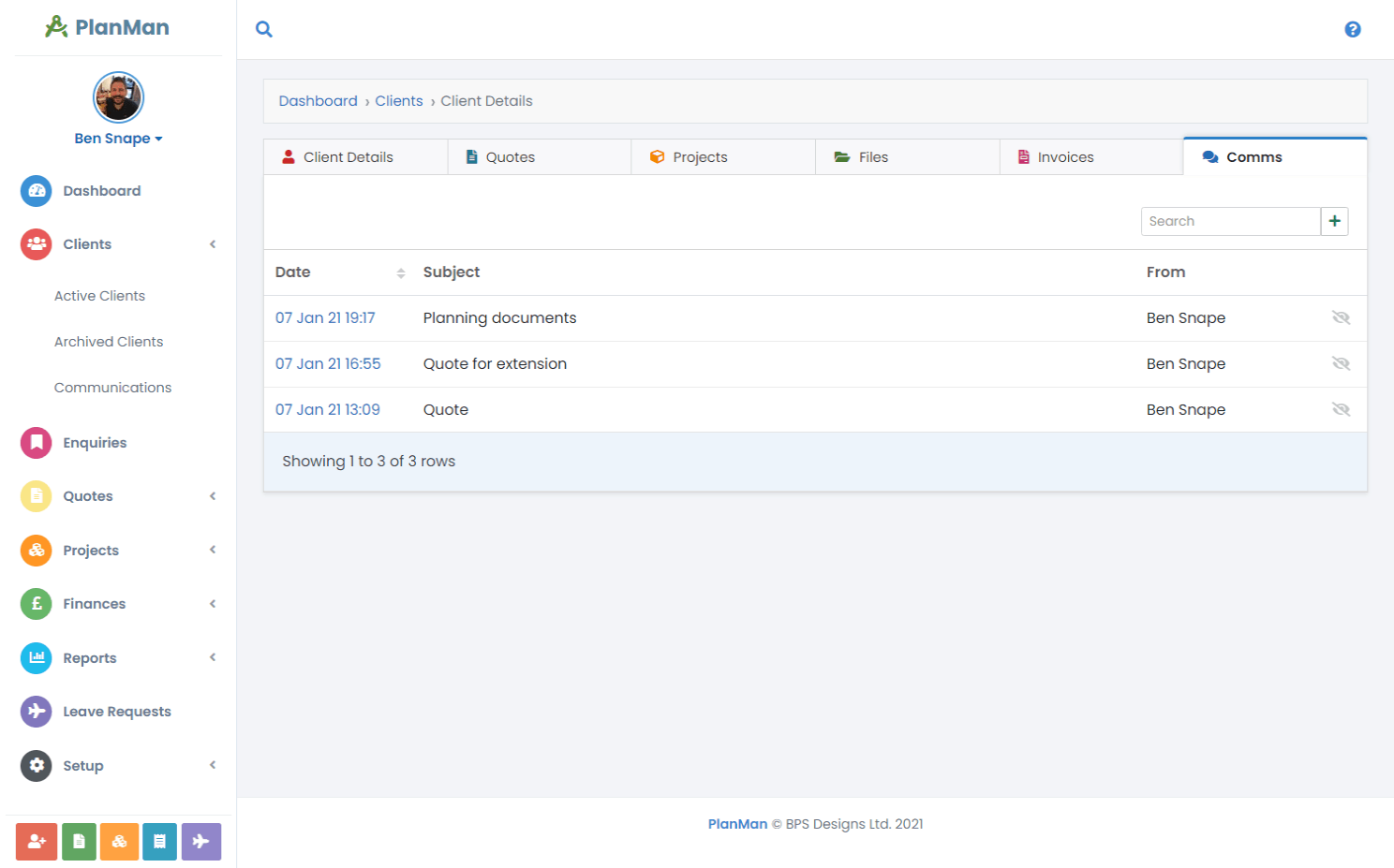This screenshot has height=868, width=1394.
Task: Click the Setup gear icon
Action: click(37, 766)
